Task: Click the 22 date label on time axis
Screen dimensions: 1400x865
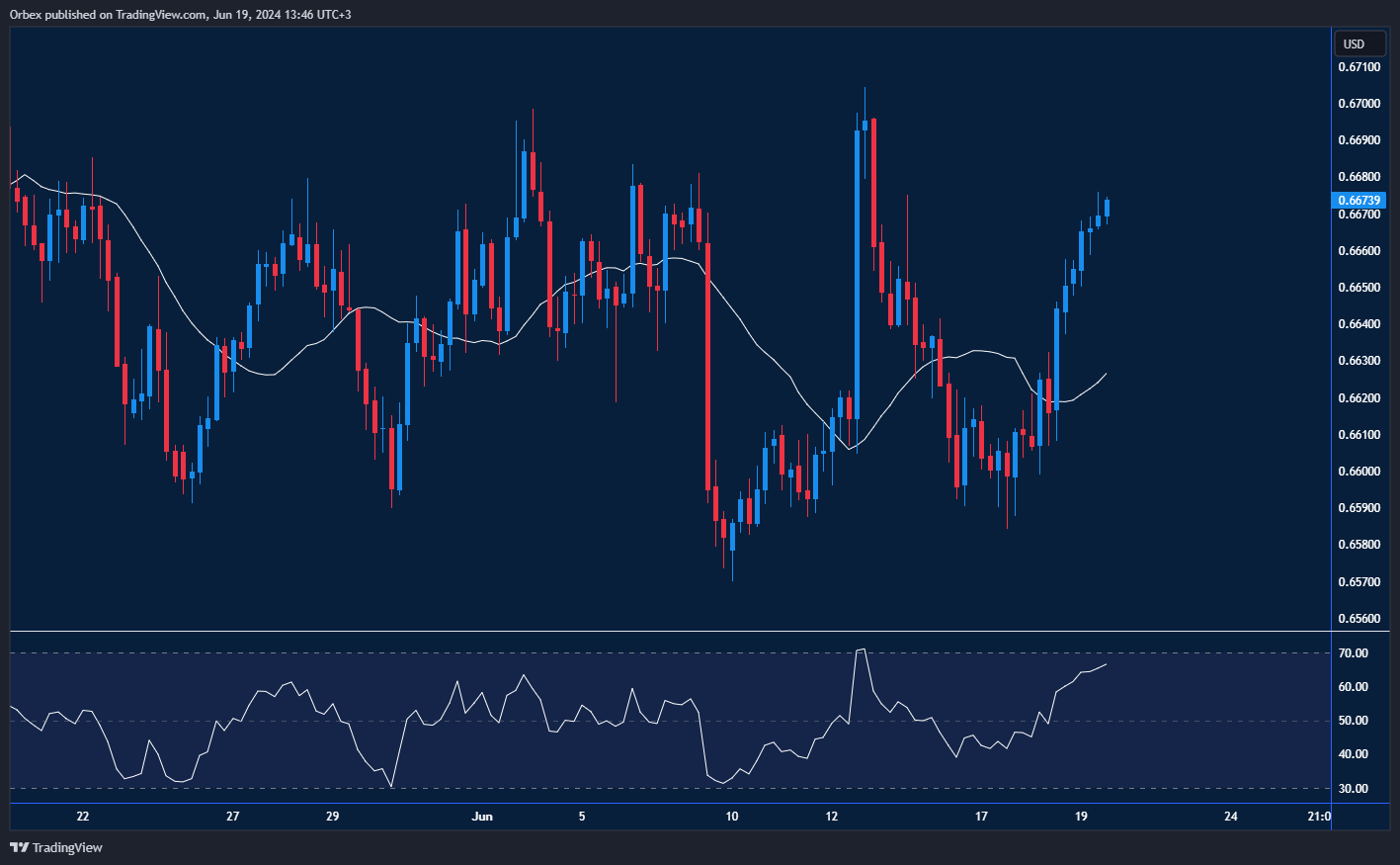Action: coord(82,817)
